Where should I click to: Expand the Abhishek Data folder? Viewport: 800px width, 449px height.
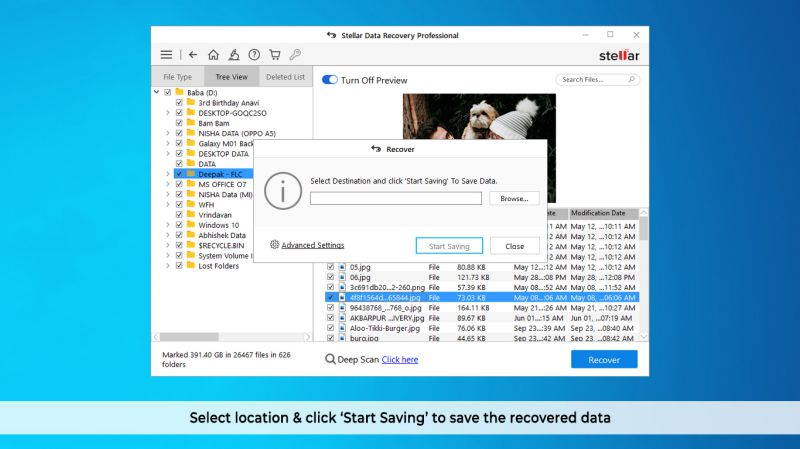(x=168, y=235)
